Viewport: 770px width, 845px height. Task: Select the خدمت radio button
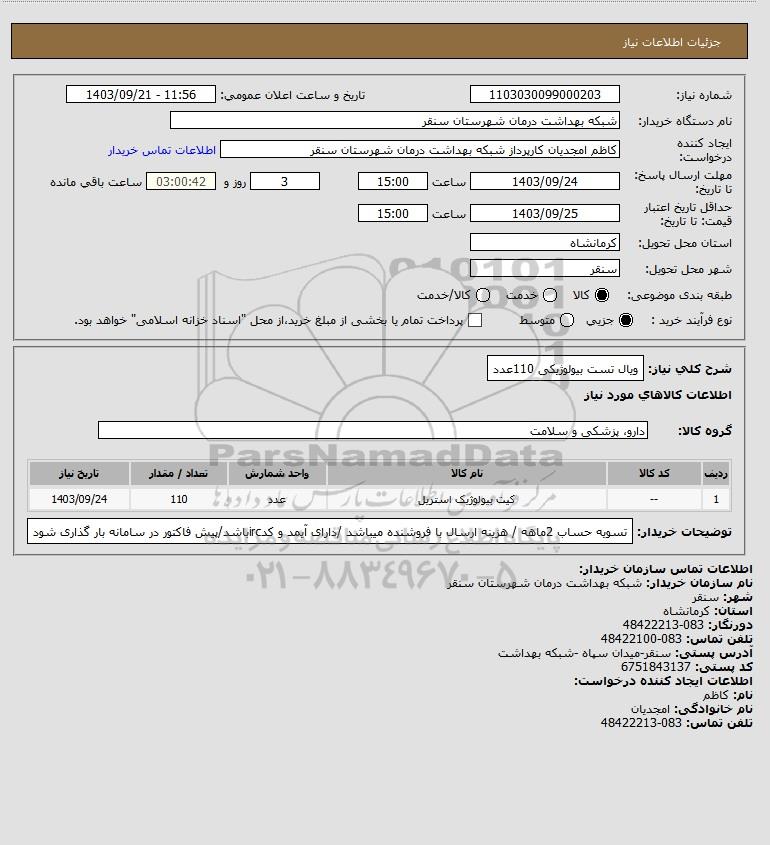click(550, 295)
